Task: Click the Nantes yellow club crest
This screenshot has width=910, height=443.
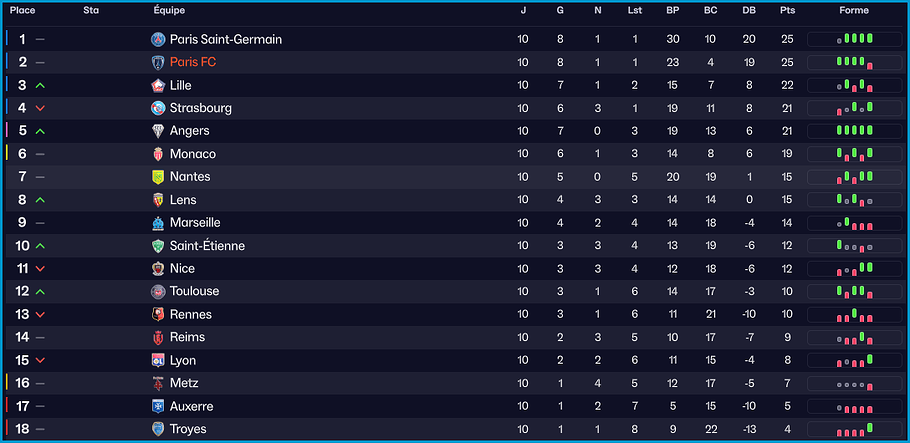Action: (x=158, y=177)
